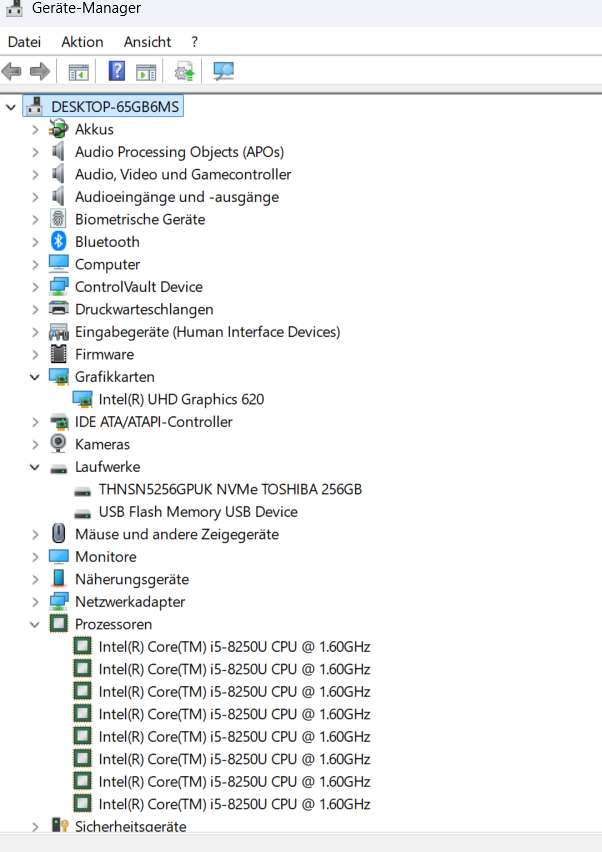Expand the Akkus category
Image resolution: width=602 pixels, height=852 pixels.
tap(35, 129)
